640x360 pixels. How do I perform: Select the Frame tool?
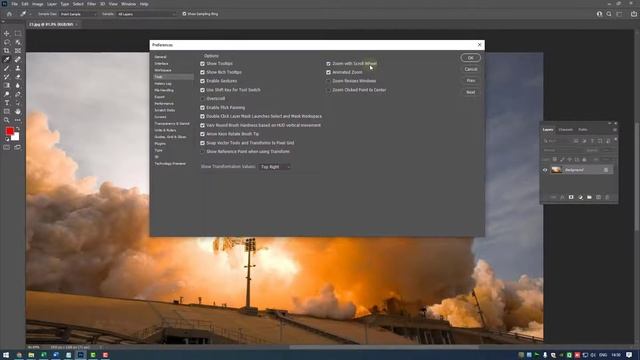[x=18, y=51]
